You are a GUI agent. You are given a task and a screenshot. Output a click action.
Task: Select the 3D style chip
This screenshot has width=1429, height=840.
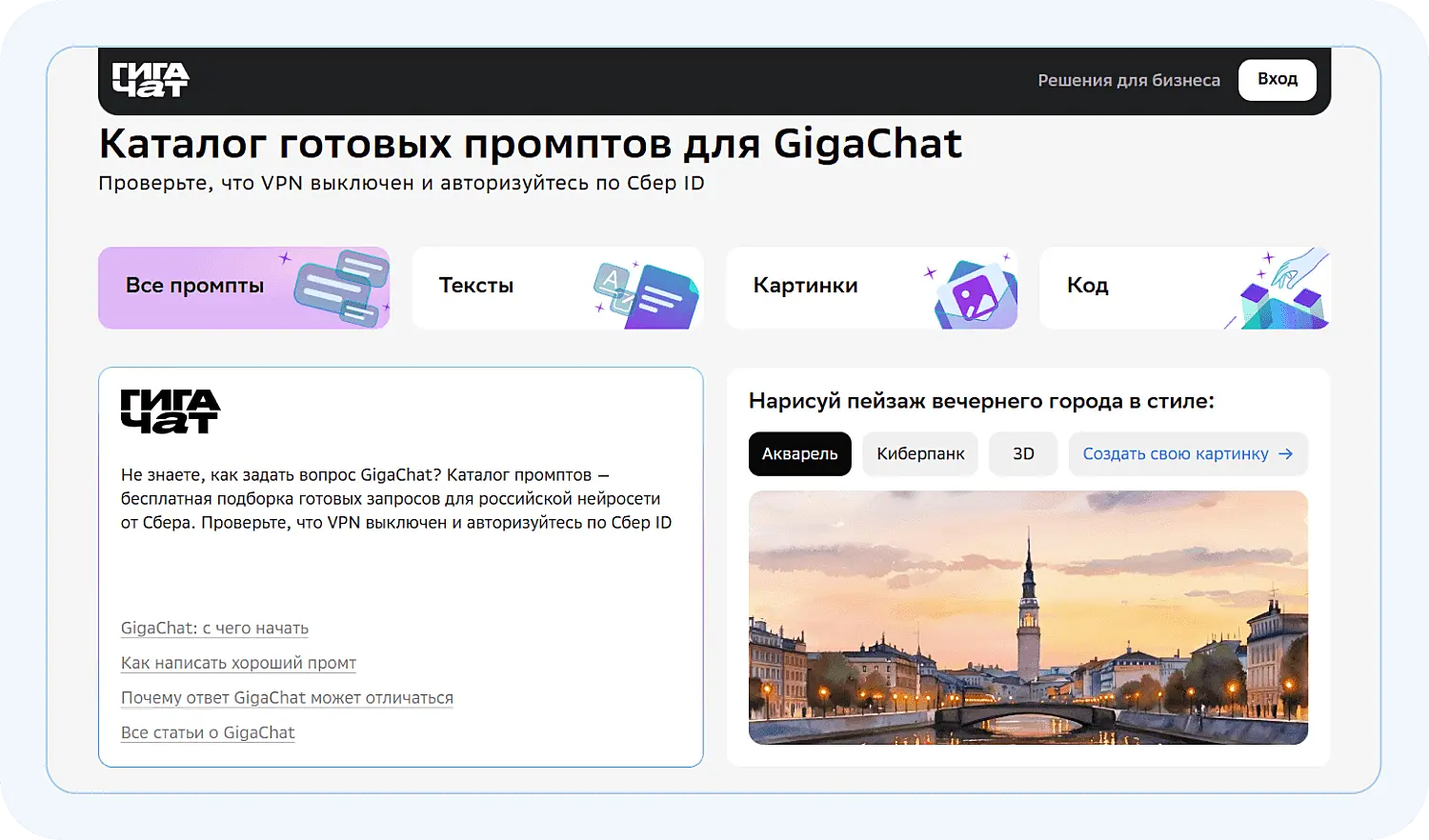[x=1022, y=454]
